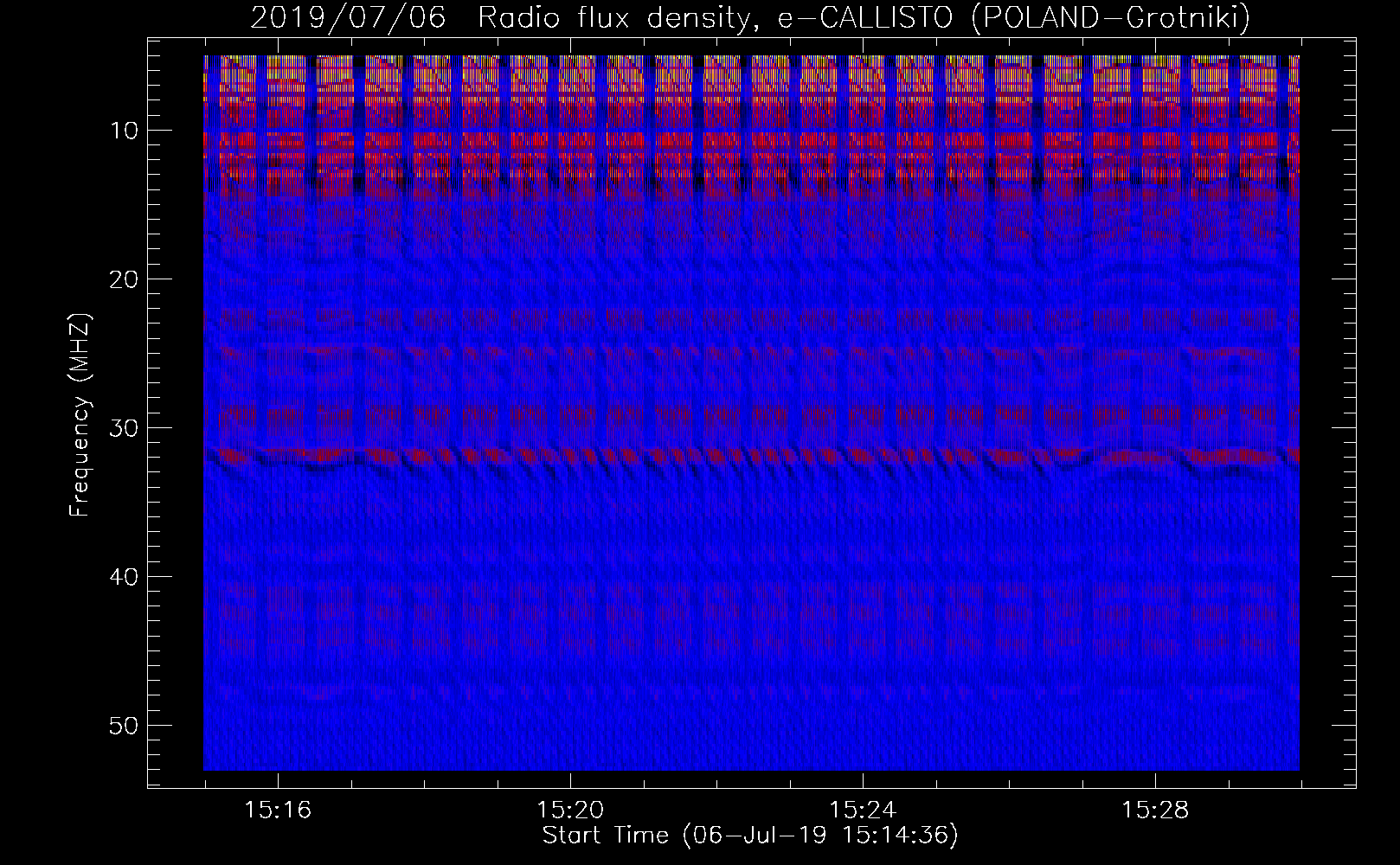Click the 15:24 time axis label
The image size is (1400, 865).
[862, 811]
